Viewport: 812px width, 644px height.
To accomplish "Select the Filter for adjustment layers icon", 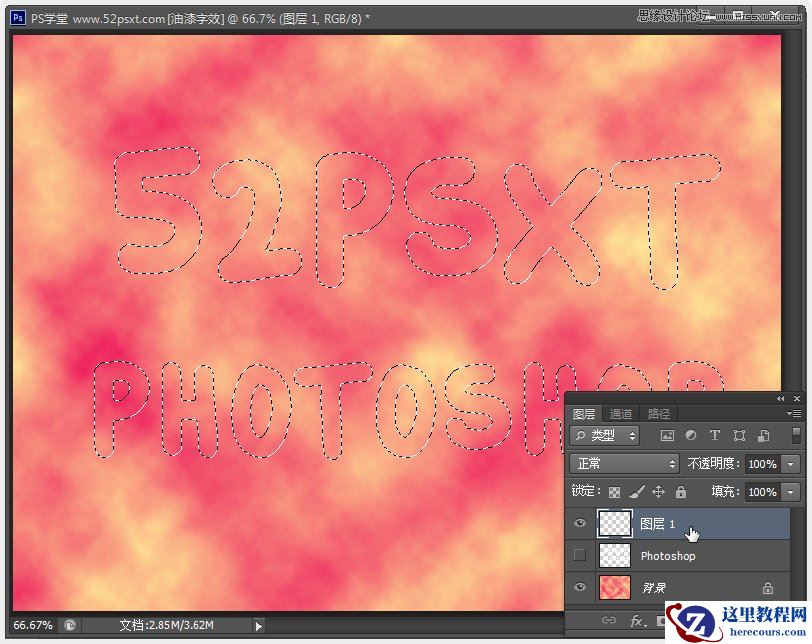I will 690,435.
